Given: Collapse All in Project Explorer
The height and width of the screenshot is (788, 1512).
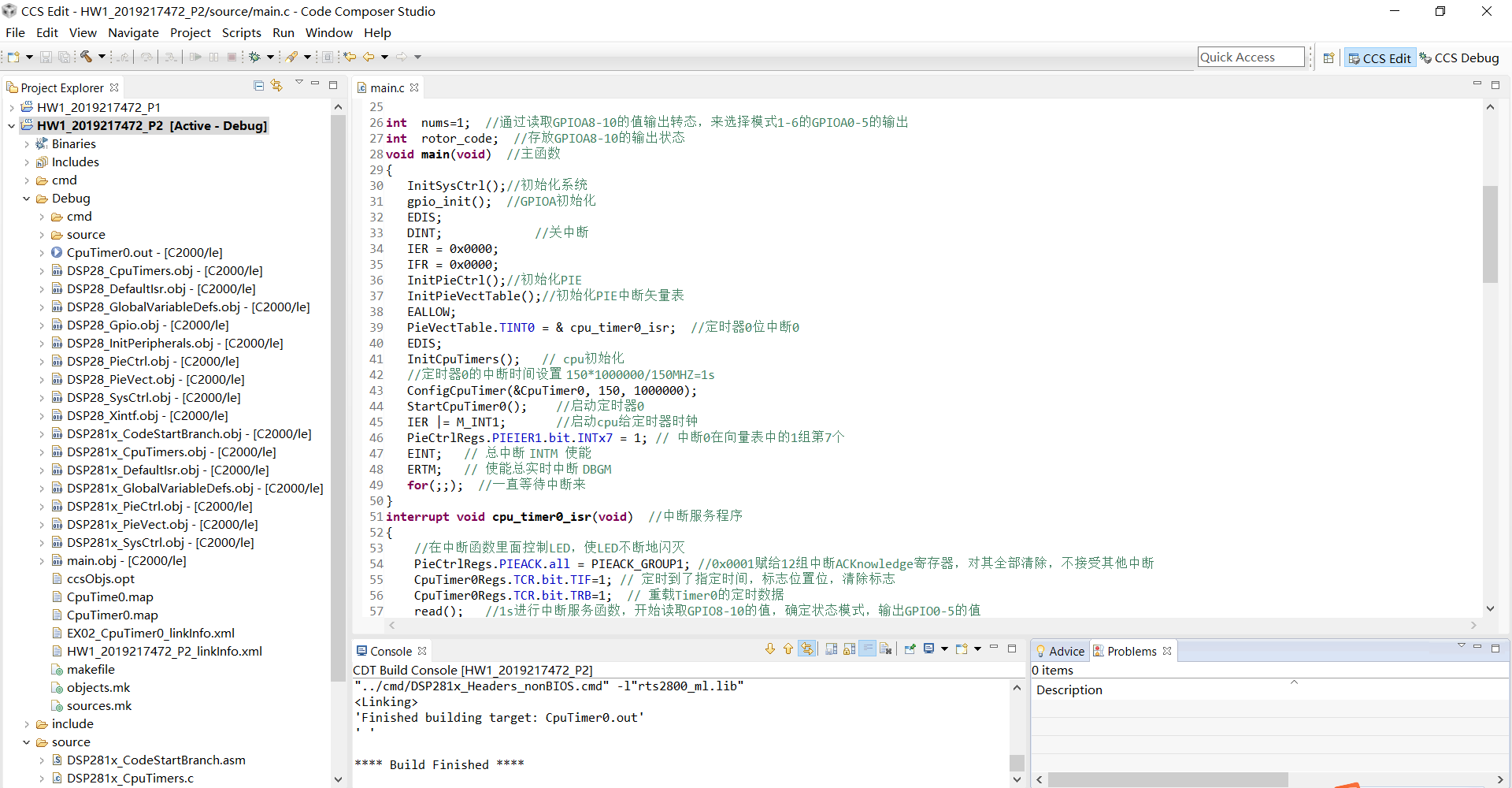Looking at the screenshot, I should coord(258,85).
